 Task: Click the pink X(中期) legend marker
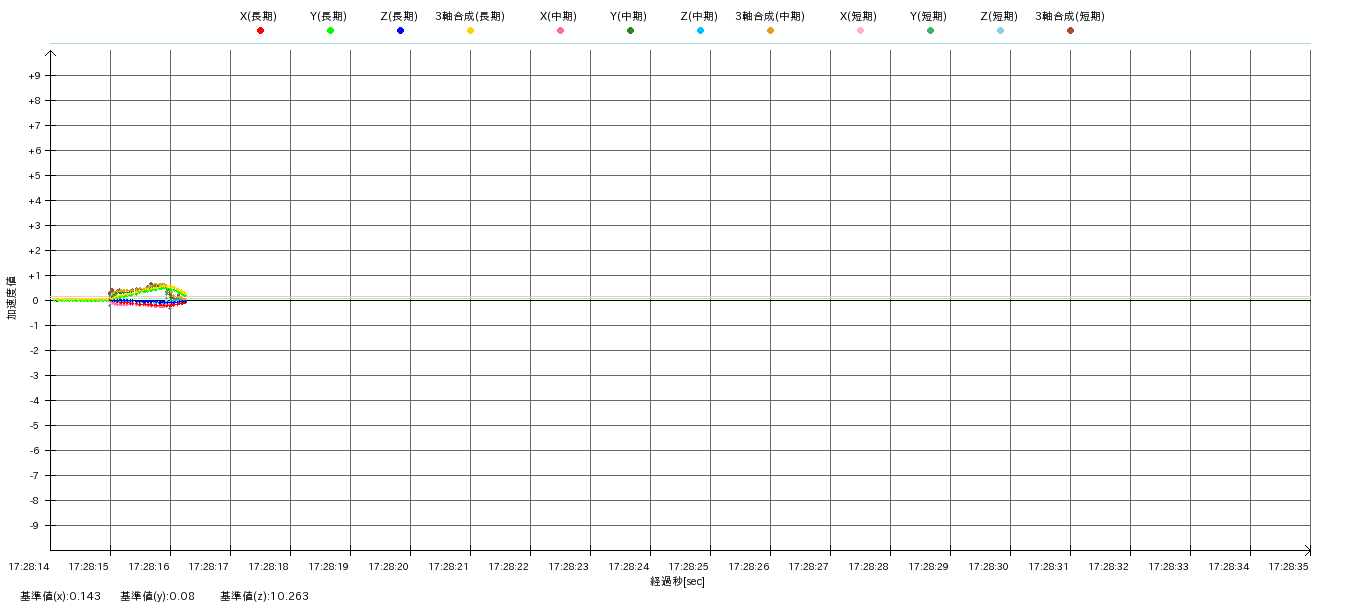coord(560,31)
